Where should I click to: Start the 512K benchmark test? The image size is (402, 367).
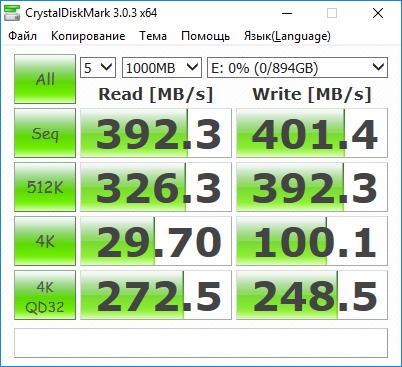[45, 187]
